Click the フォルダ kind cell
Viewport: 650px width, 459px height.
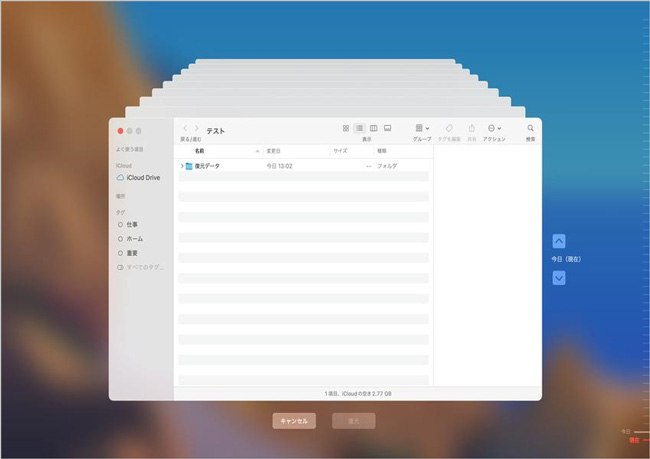pyautogui.click(x=387, y=166)
